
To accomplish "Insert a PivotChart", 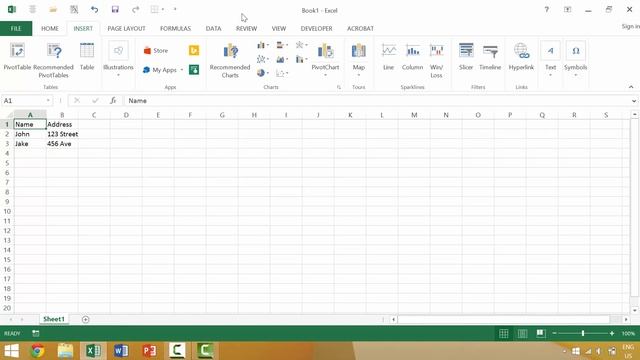I will coord(325,55).
